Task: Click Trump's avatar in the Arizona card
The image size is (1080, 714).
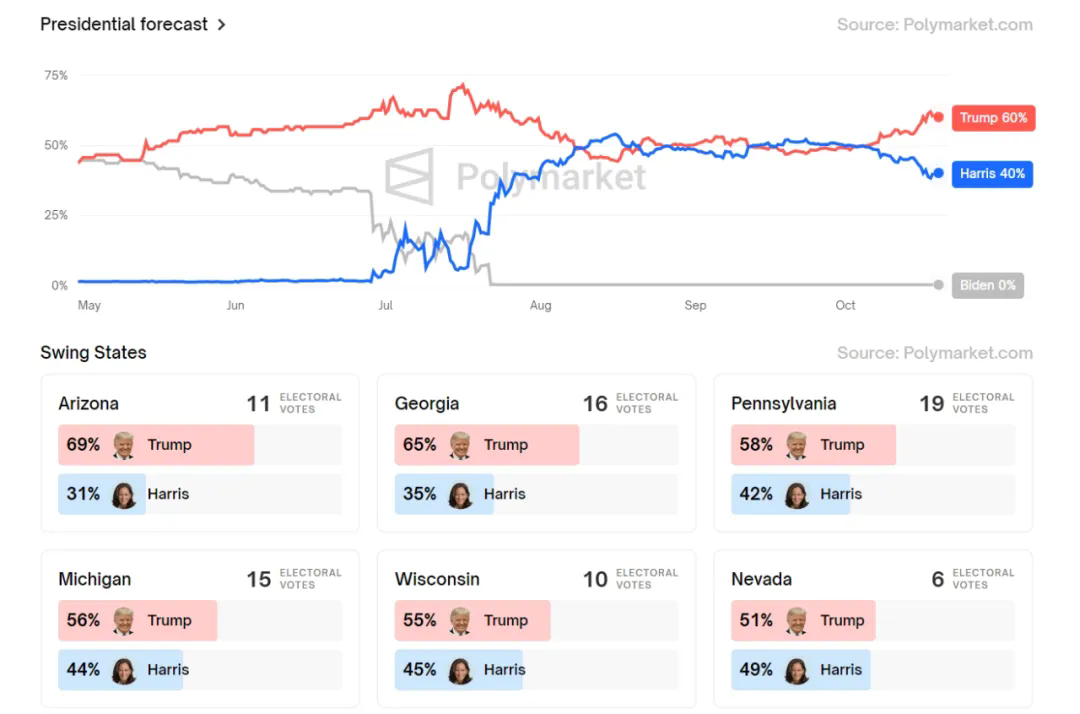Action: coord(124,445)
